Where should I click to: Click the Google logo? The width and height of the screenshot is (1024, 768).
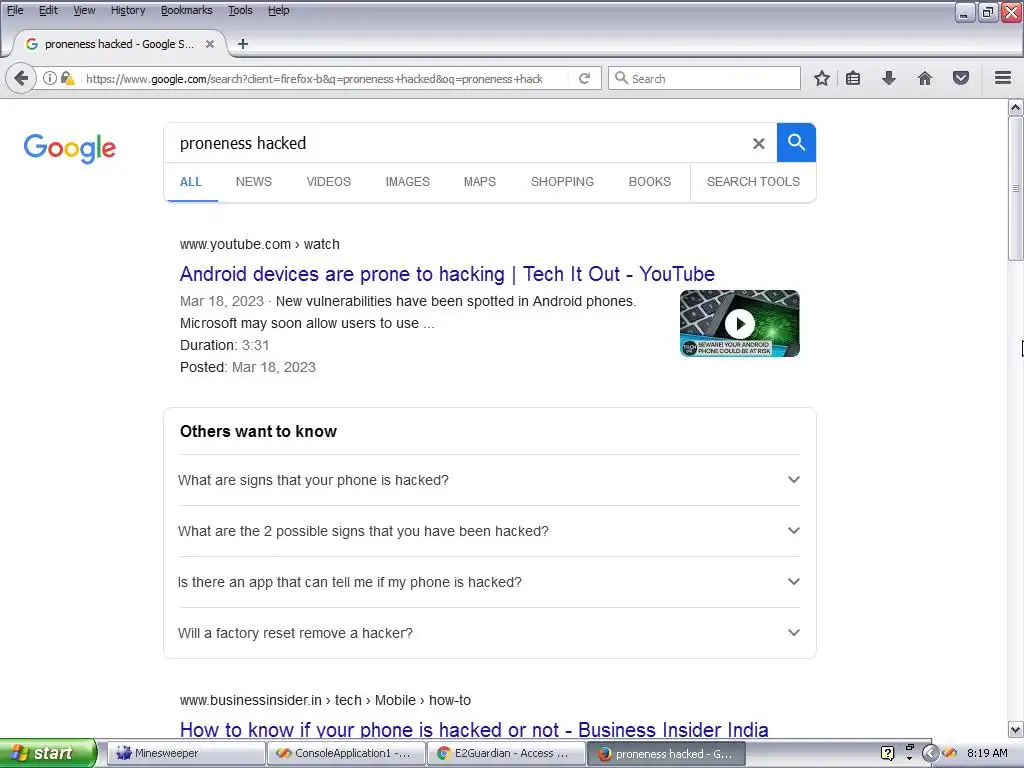[70, 148]
